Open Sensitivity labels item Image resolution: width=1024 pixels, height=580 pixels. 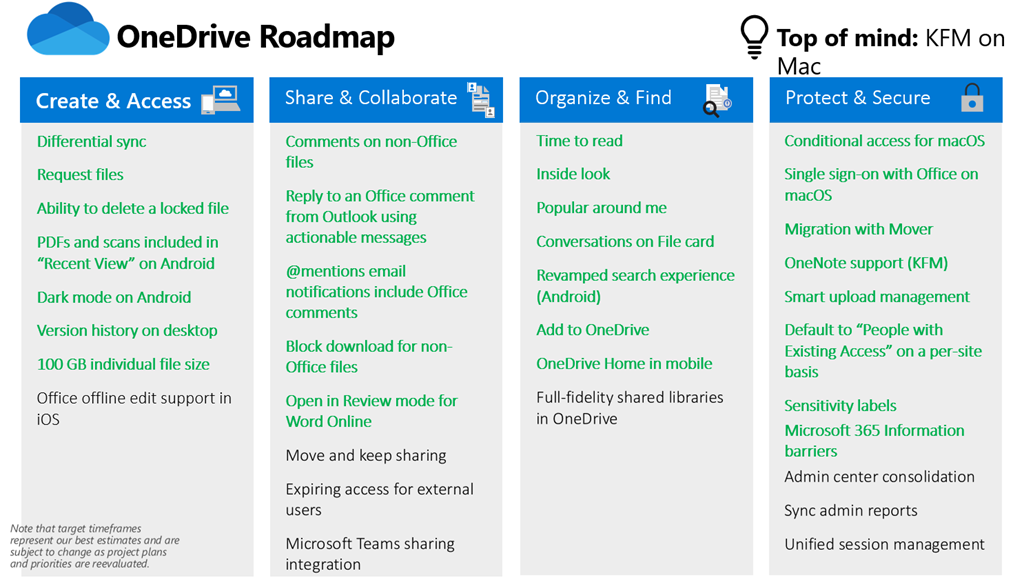tap(840, 406)
